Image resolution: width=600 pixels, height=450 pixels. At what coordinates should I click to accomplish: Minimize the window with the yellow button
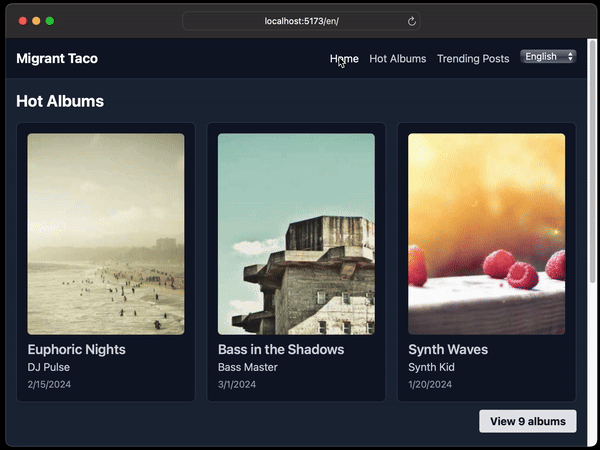(x=36, y=21)
